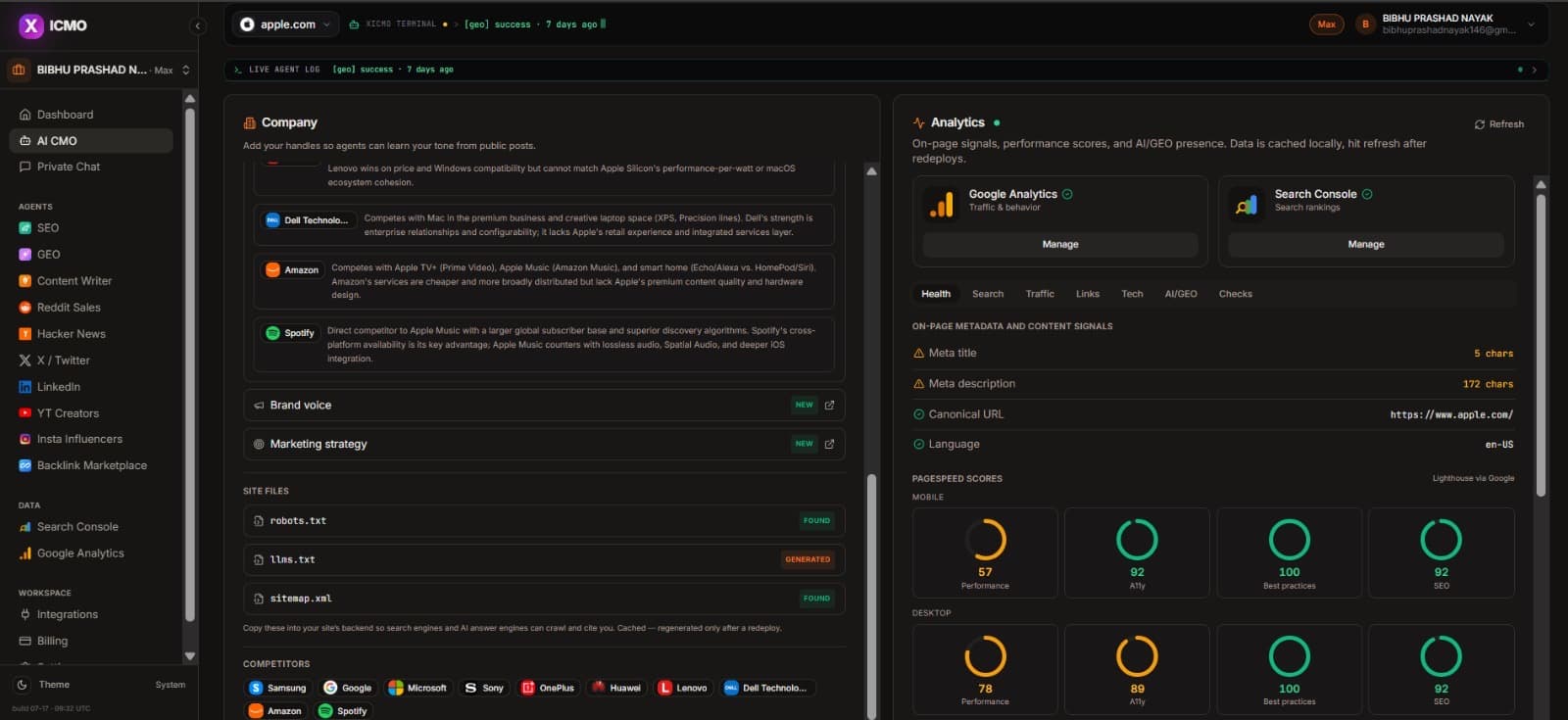The image size is (1568, 720).
Task: Switch to the Traffic tab
Action: click(x=1040, y=294)
